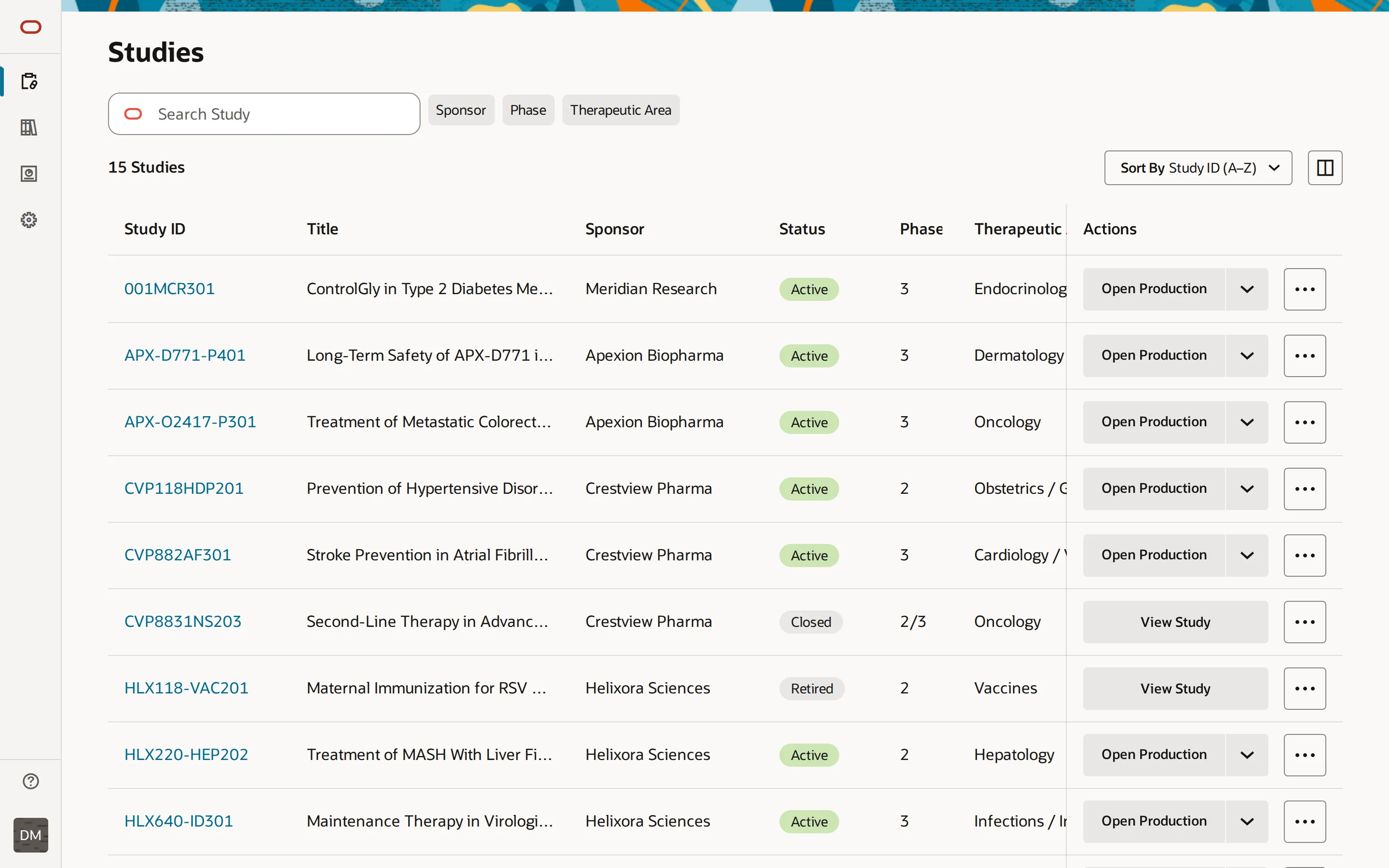
Task: Open study link 001MCR301
Action: 169,289
